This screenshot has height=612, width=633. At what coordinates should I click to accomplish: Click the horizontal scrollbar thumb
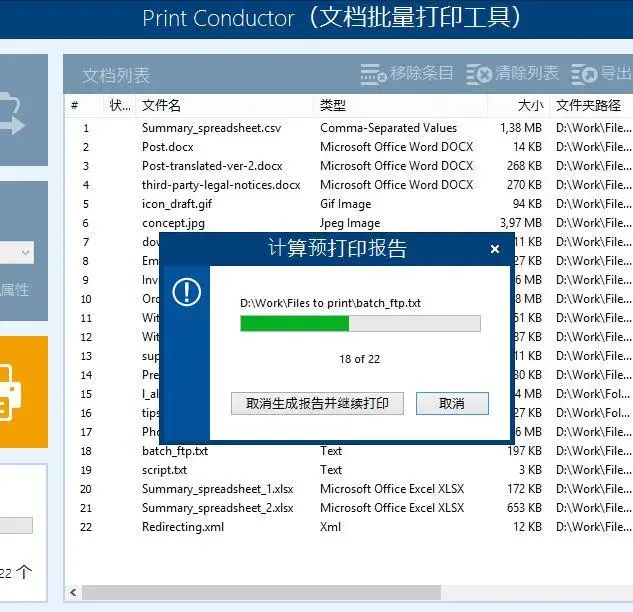tap(262, 593)
